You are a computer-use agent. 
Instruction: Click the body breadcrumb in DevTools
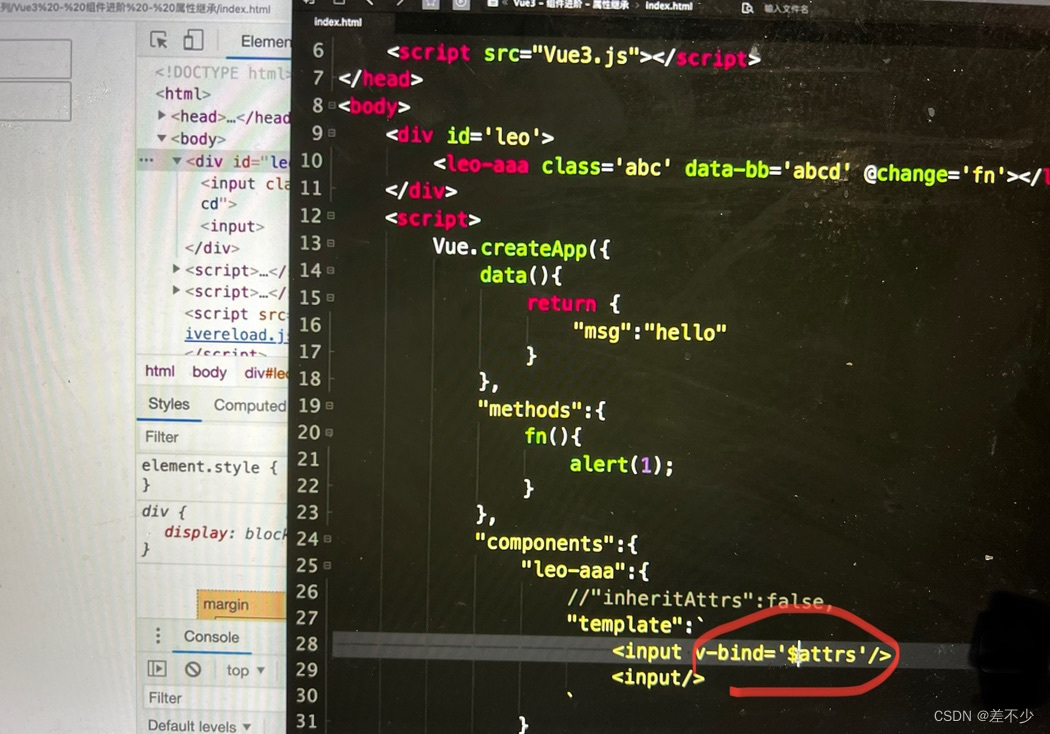(x=209, y=372)
